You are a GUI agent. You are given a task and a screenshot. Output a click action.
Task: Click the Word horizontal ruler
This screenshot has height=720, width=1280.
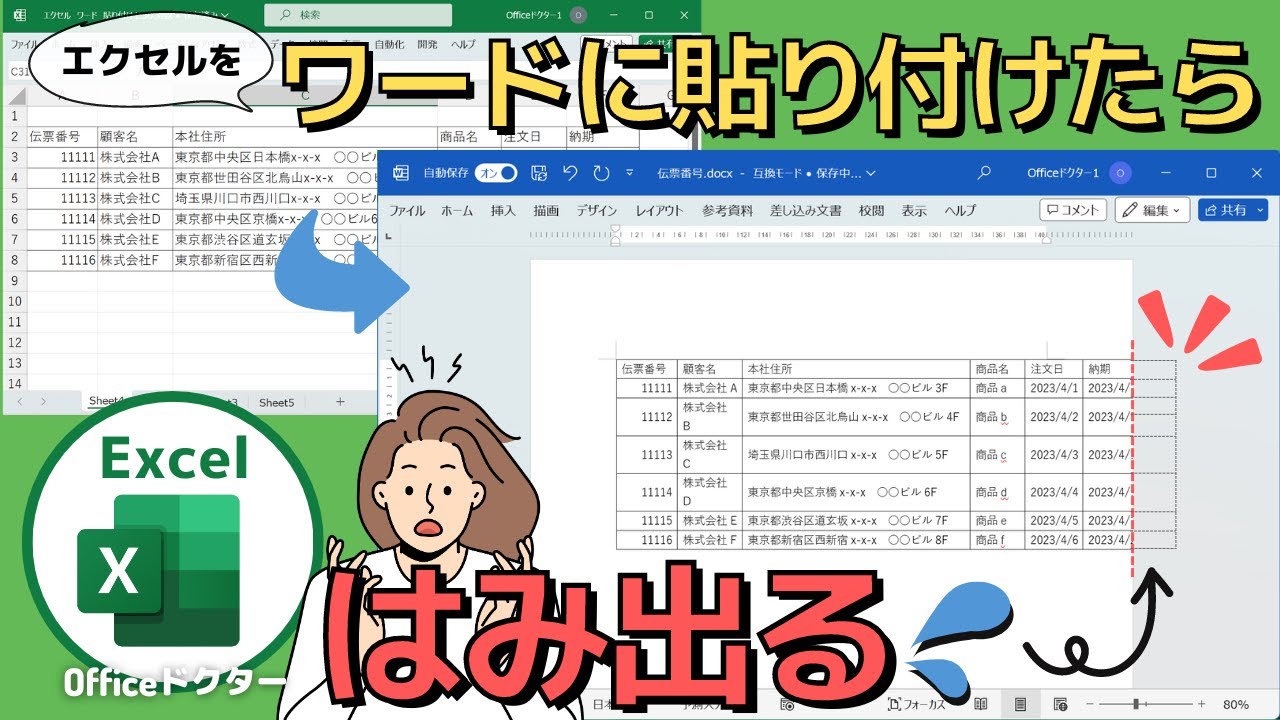[830, 237]
